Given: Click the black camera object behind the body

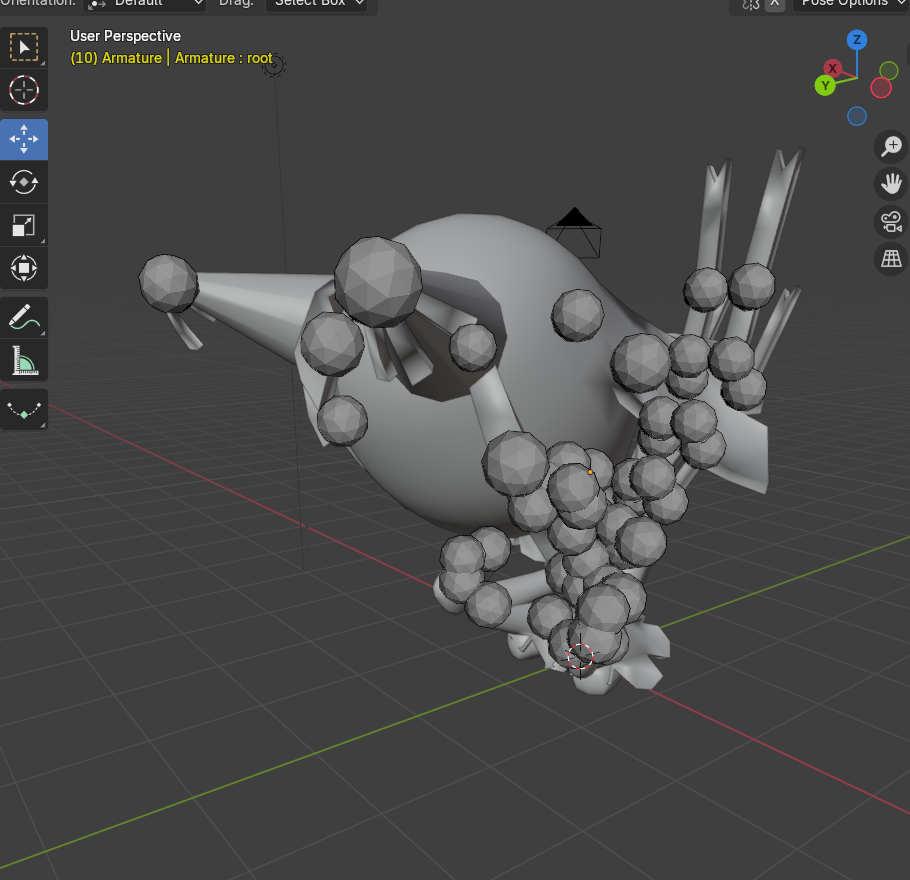Looking at the screenshot, I should click(574, 232).
